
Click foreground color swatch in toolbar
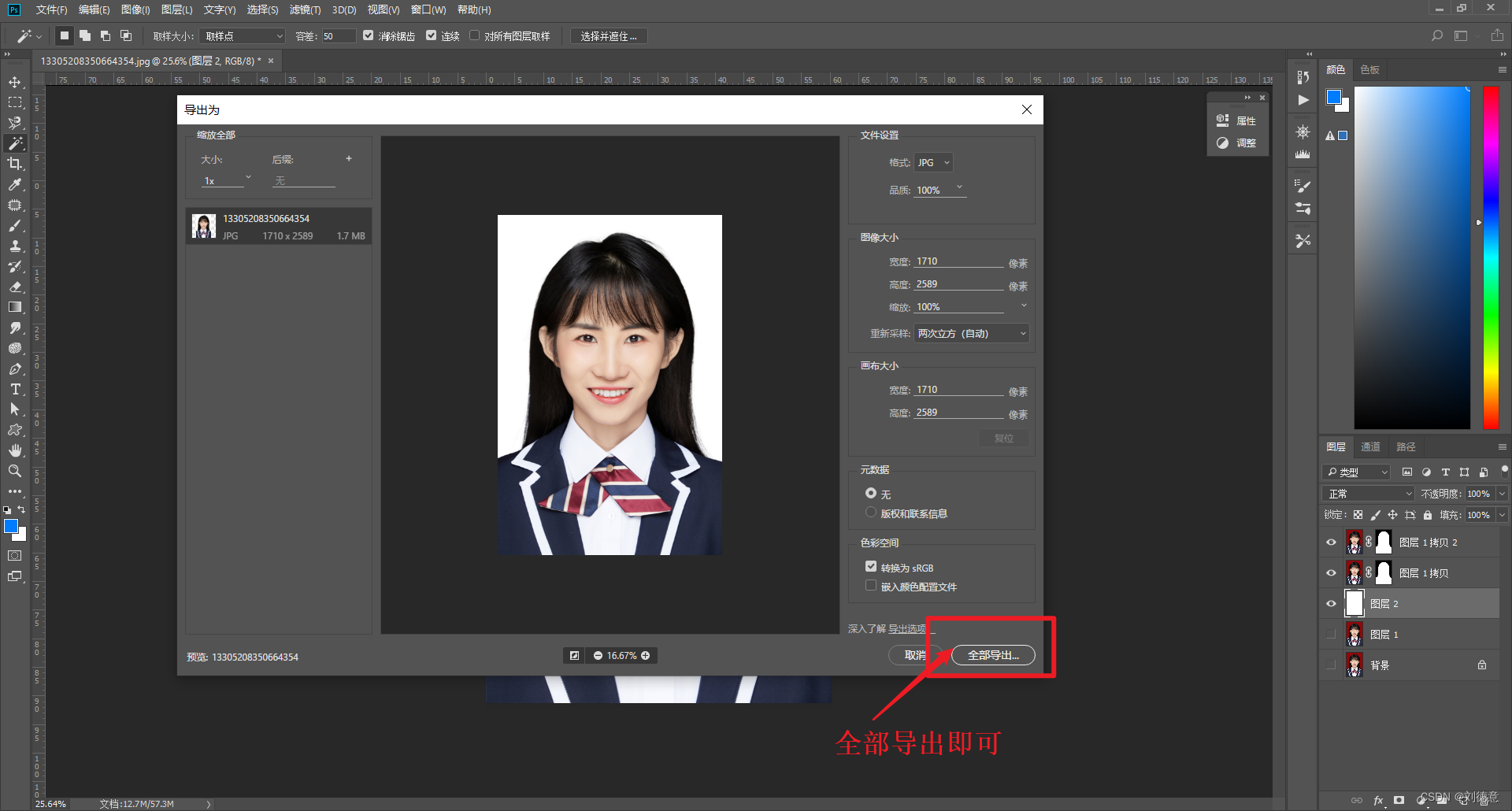tap(11, 526)
